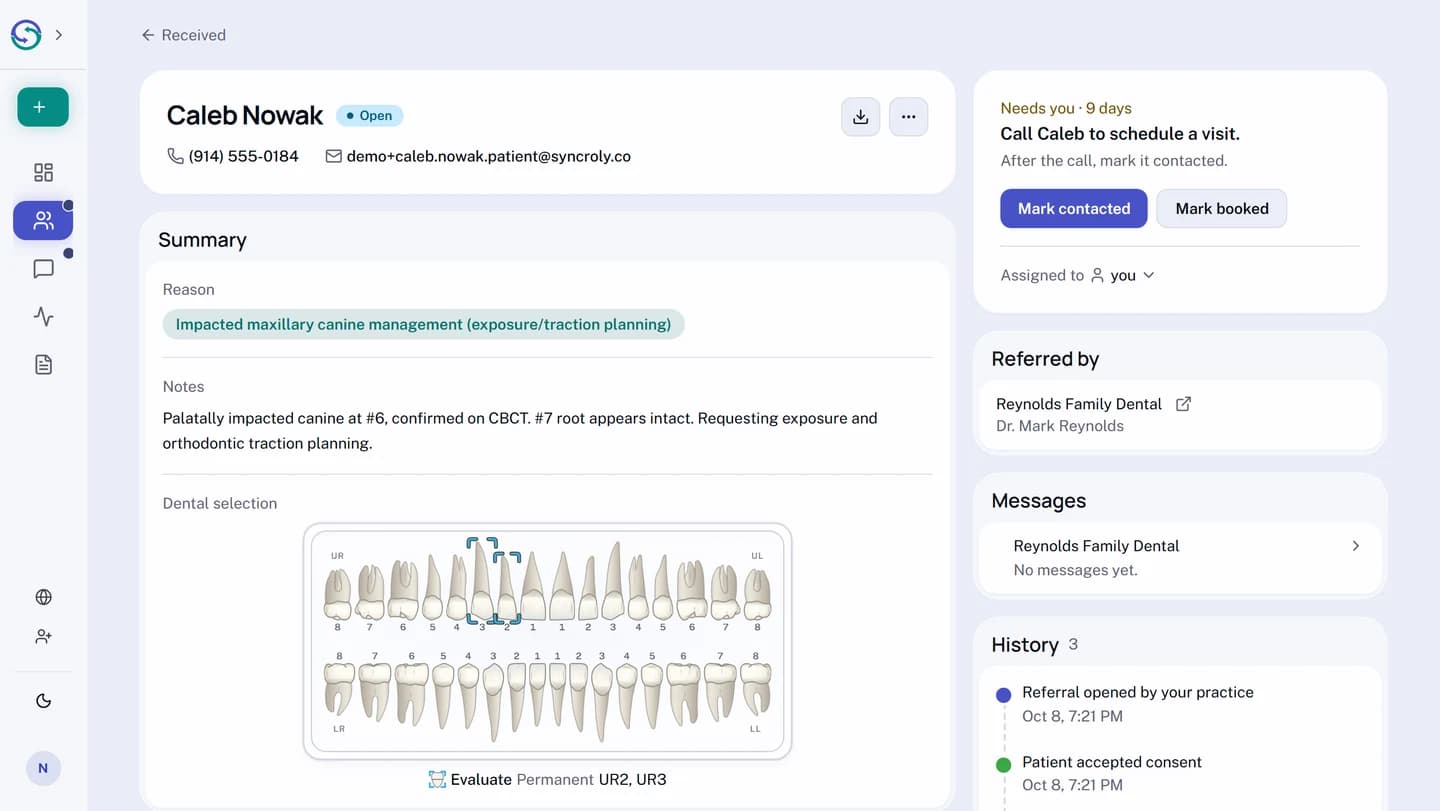Open the dashboard grid icon
The width and height of the screenshot is (1440, 811).
(x=43, y=172)
